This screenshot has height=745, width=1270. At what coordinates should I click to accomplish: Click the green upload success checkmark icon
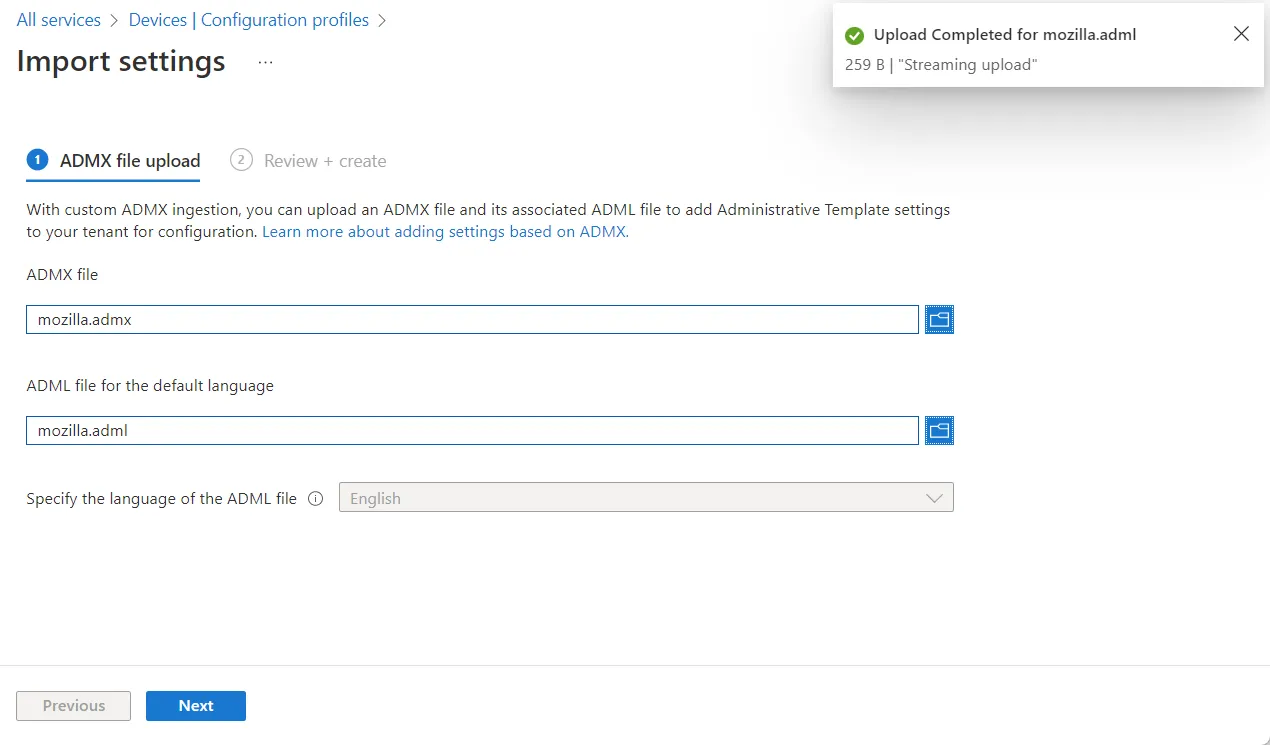click(x=854, y=35)
